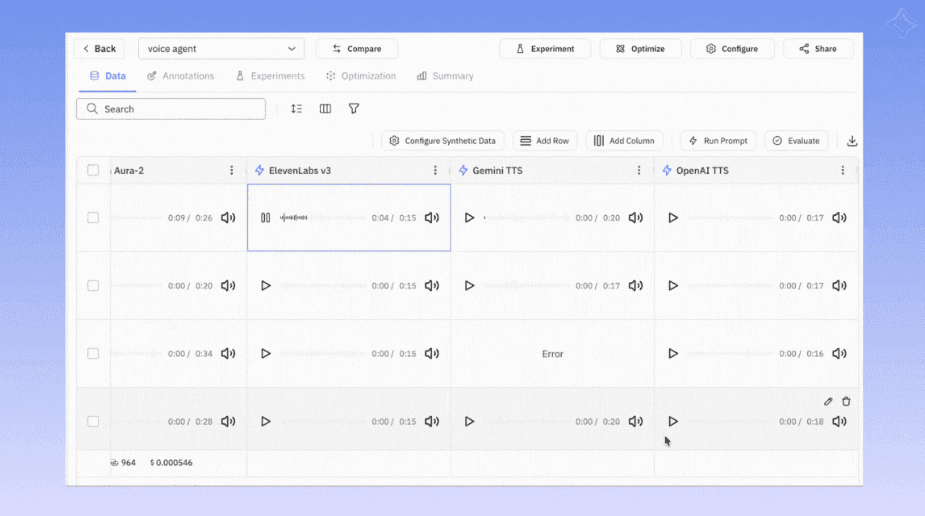Click the edit pencil icon in last row

coord(828,402)
